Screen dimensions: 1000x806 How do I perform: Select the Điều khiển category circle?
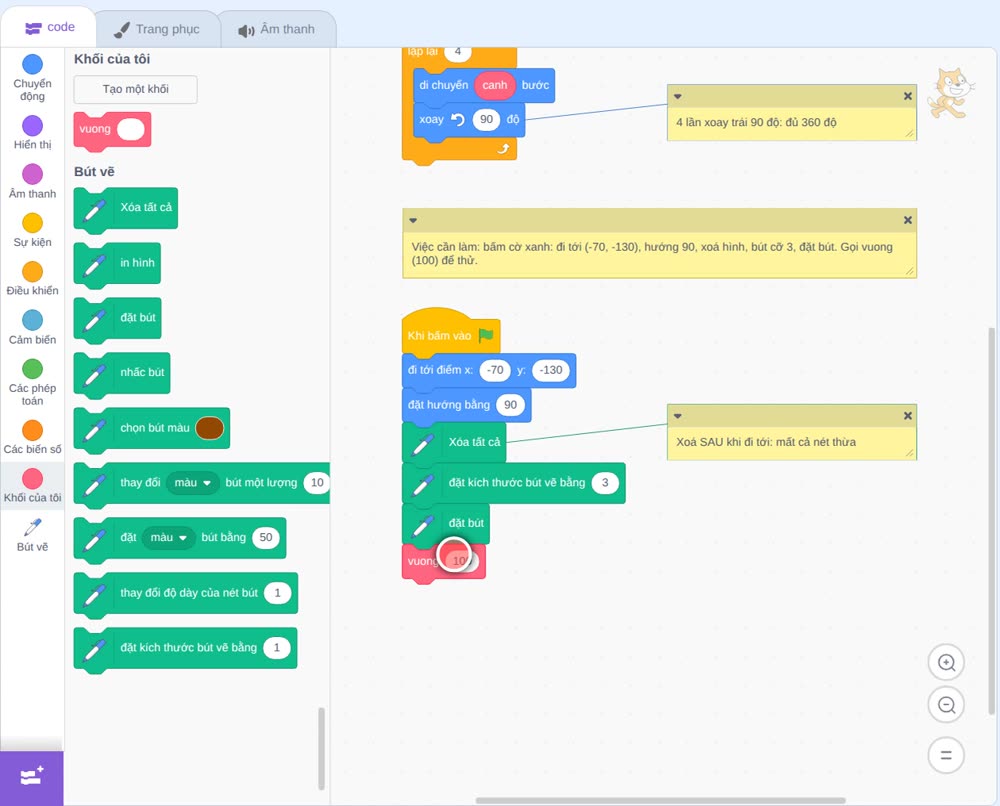(x=33, y=272)
